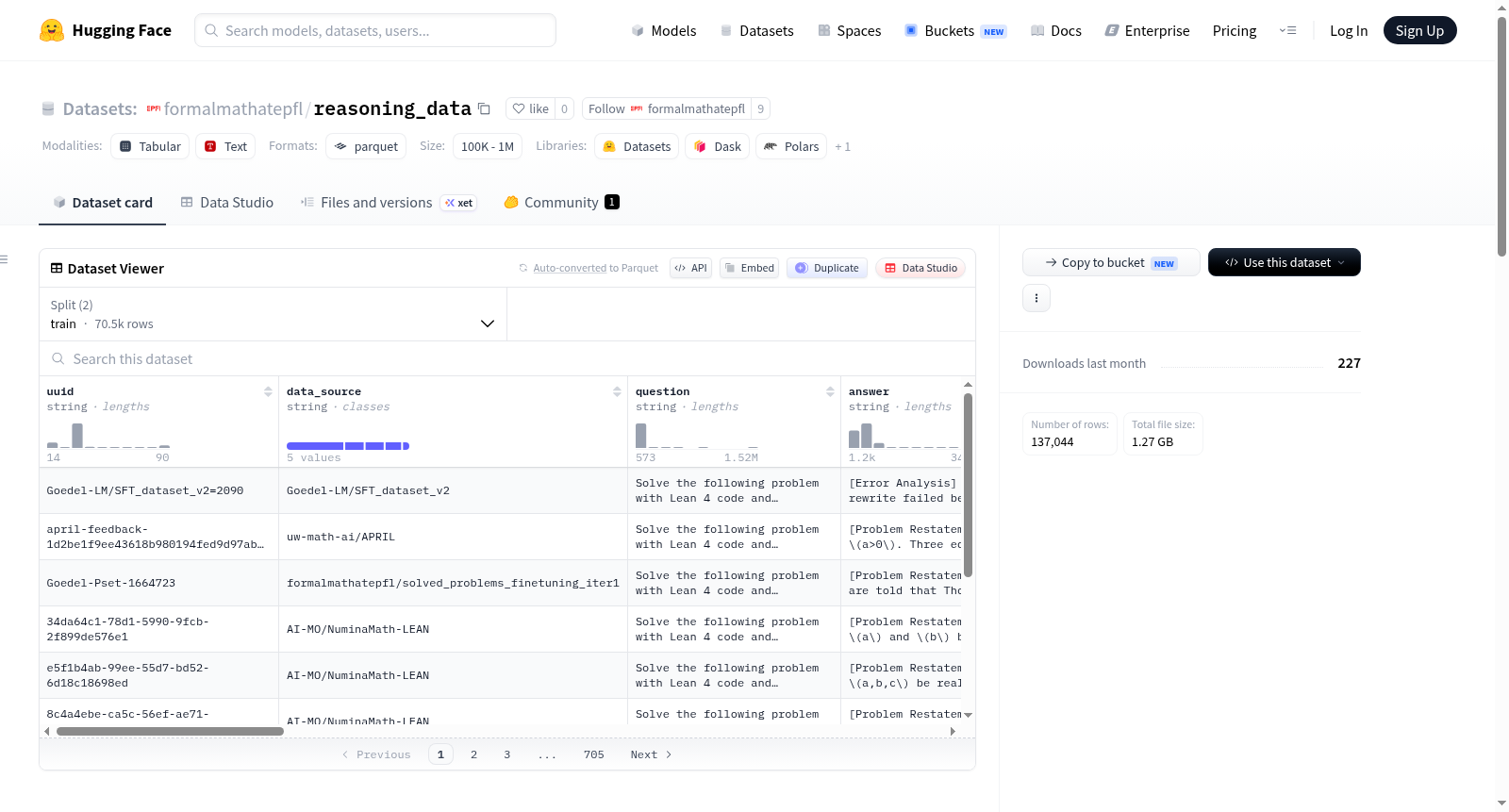
Task: Open the formalmathatepfl owner link in title
Action: (233, 109)
